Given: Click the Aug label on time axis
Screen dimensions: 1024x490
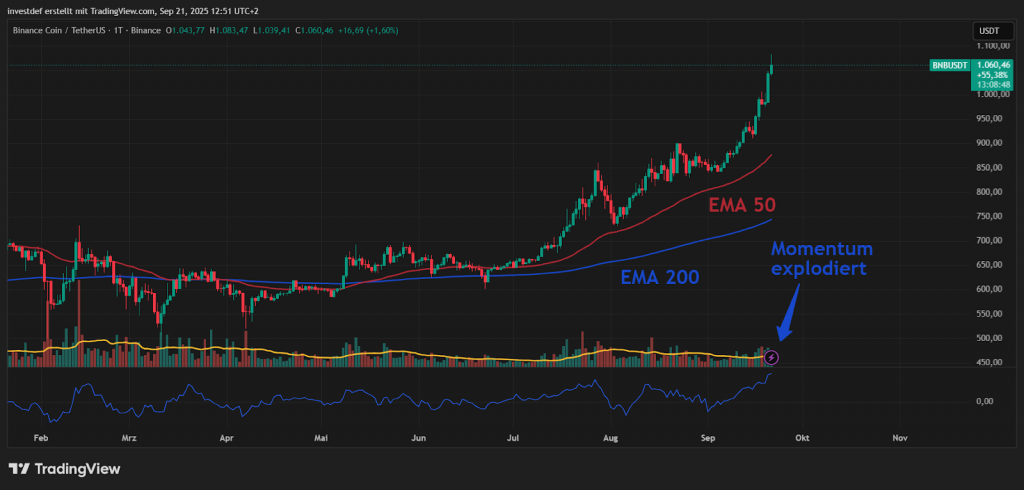Looking at the screenshot, I should (x=611, y=438).
